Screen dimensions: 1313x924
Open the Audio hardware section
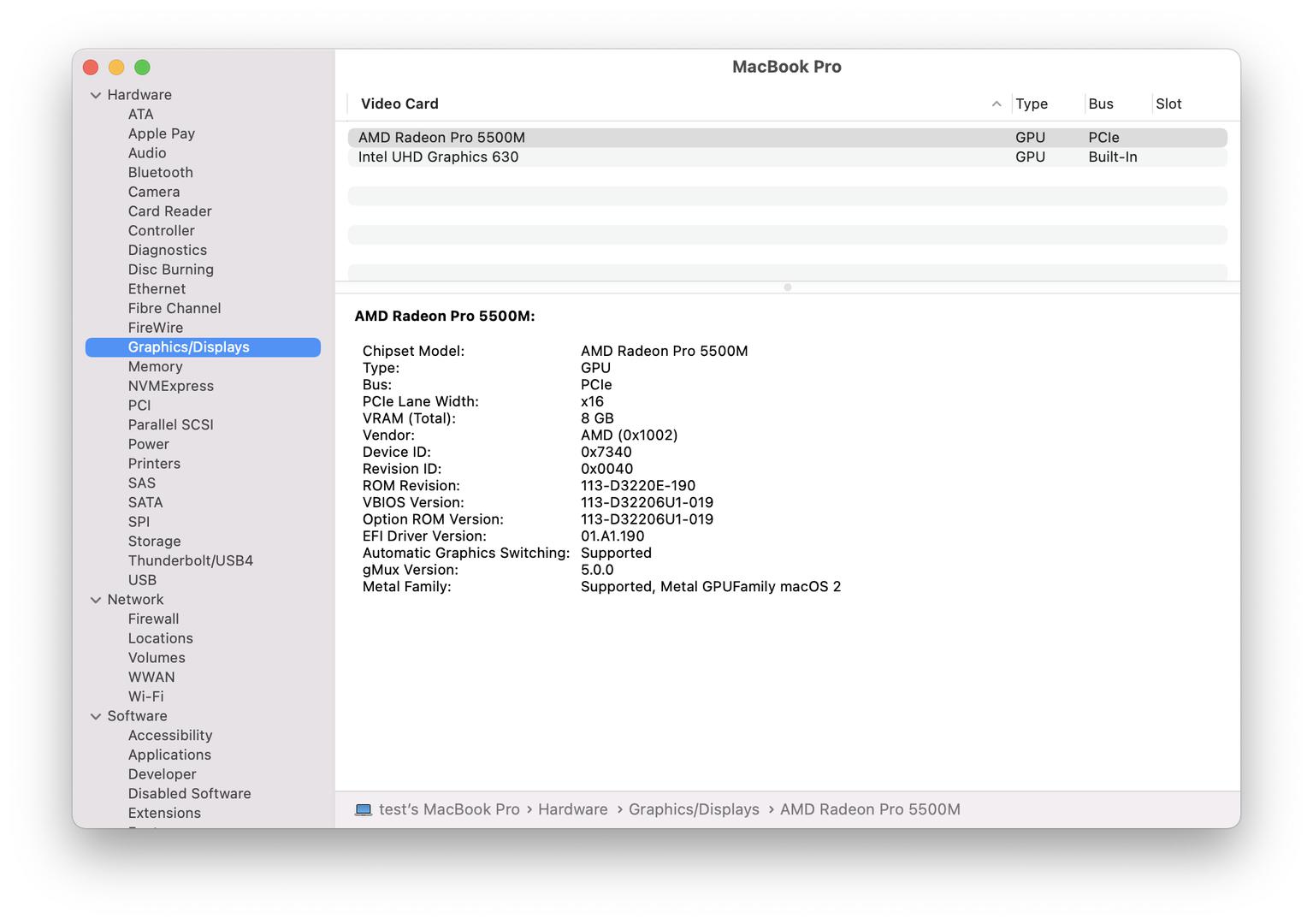(147, 153)
